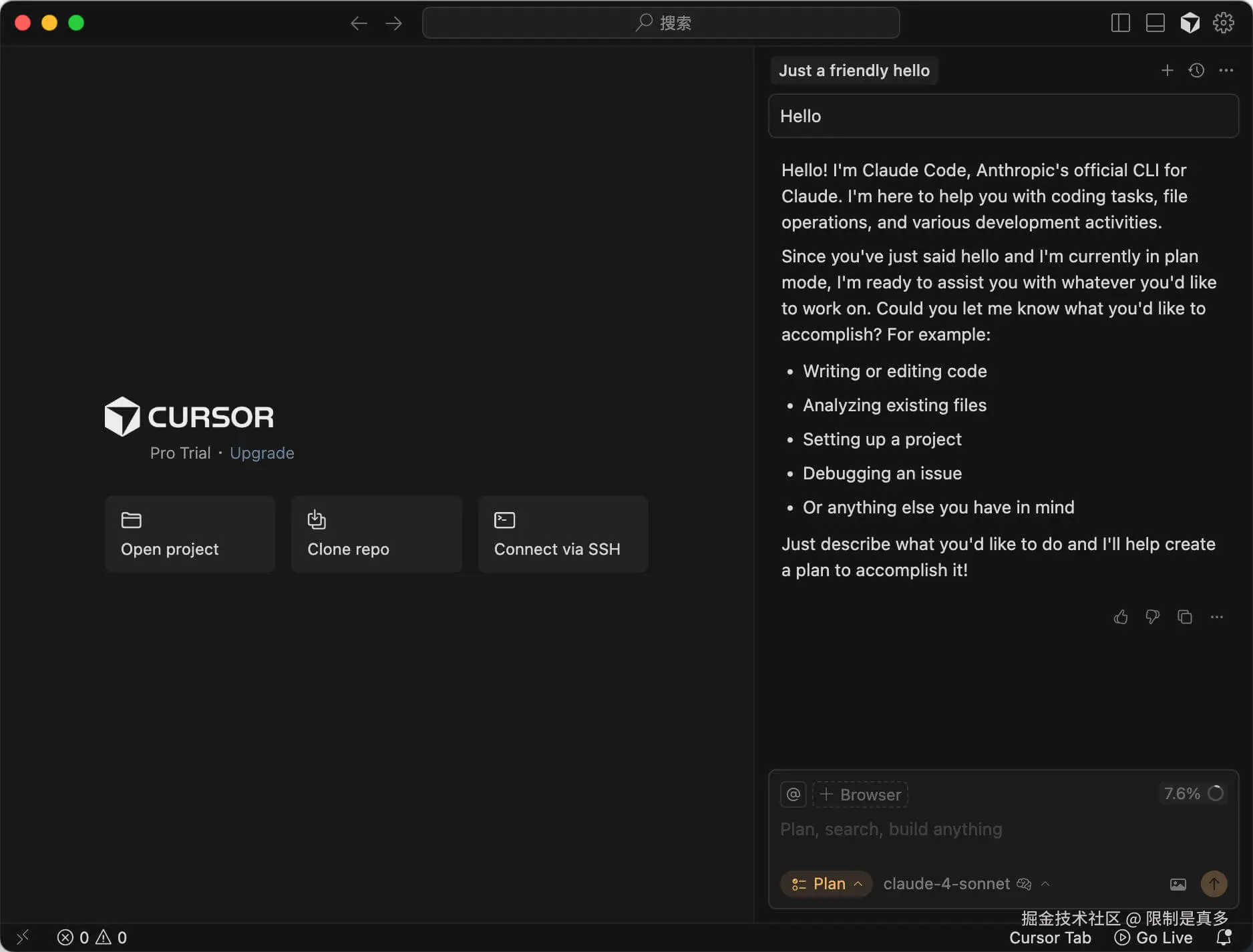Open settings with the gear icon

pyautogui.click(x=1224, y=22)
